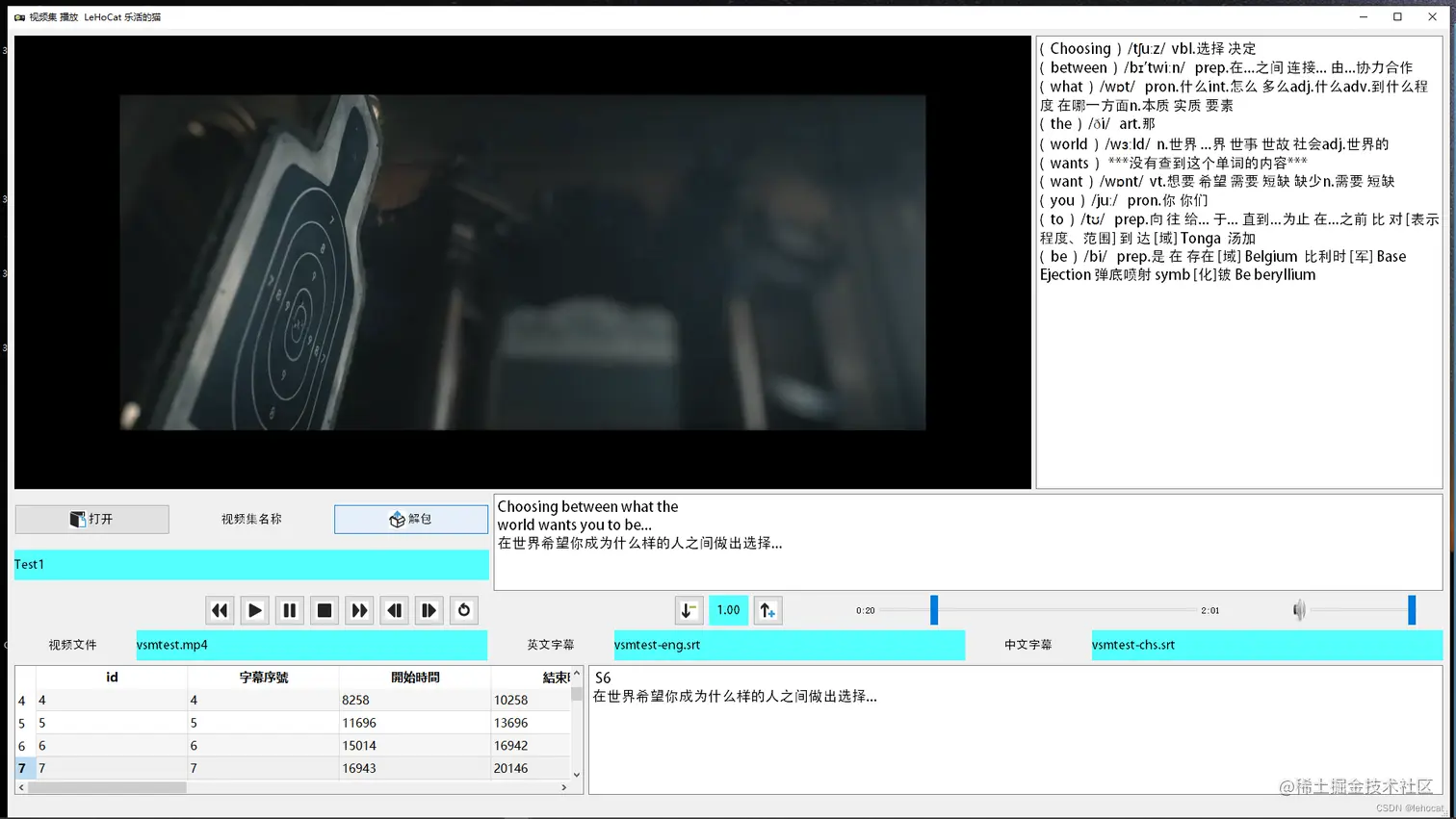Viewport: 1456px width, 819px height.
Task: Stop the video with the stop button
Action: click(x=325, y=610)
